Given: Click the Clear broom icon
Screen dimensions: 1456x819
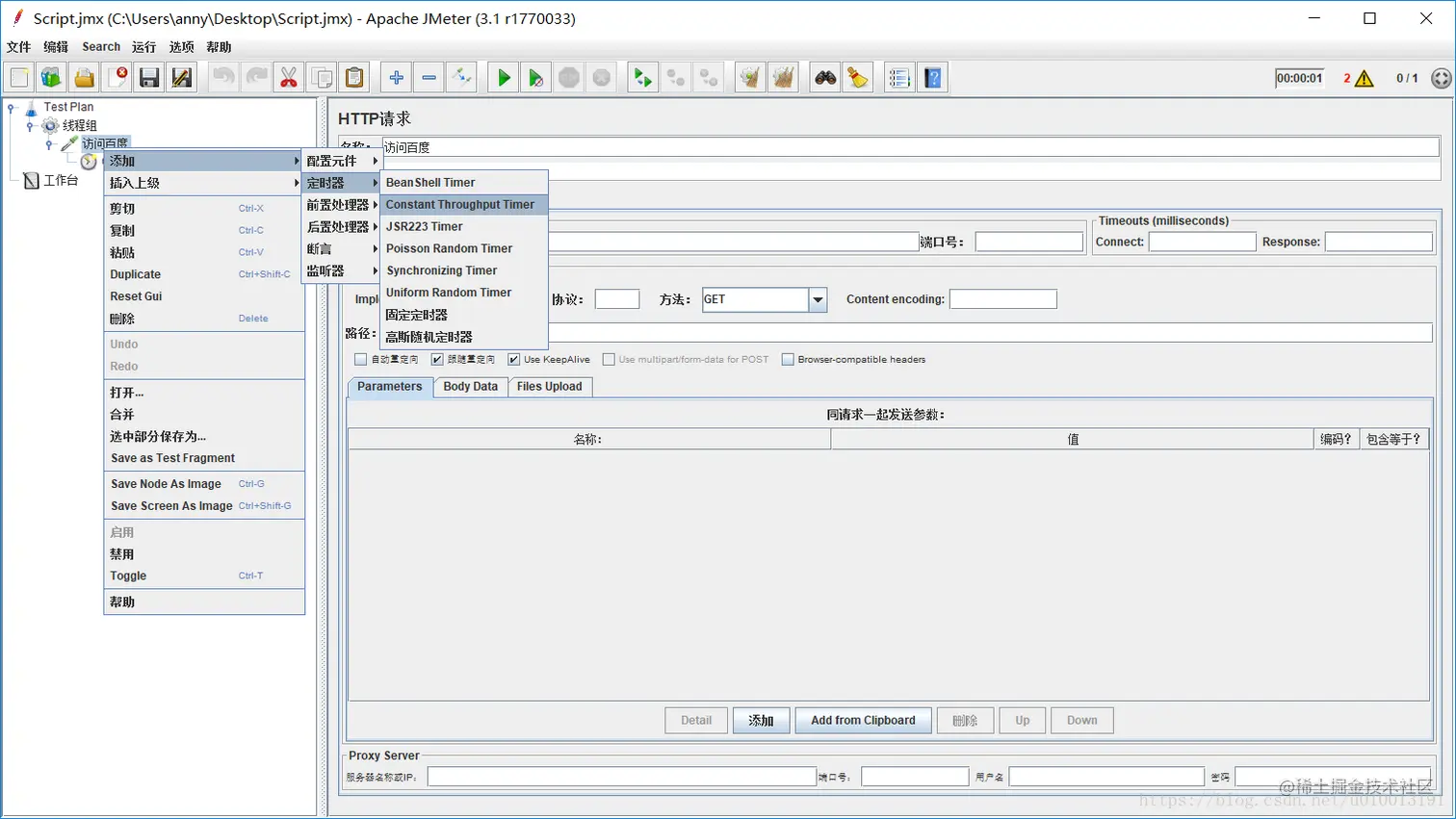Looking at the screenshot, I should coord(751,78).
